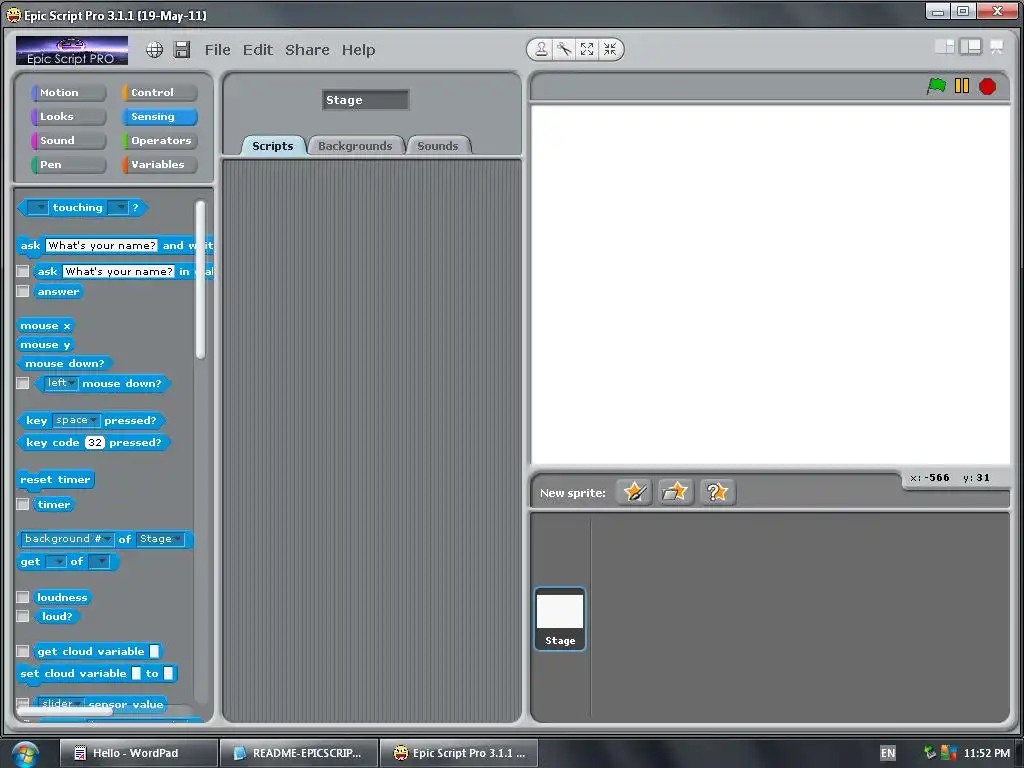Select the grow sprite tool
1024x768 pixels.
tap(587, 49)
